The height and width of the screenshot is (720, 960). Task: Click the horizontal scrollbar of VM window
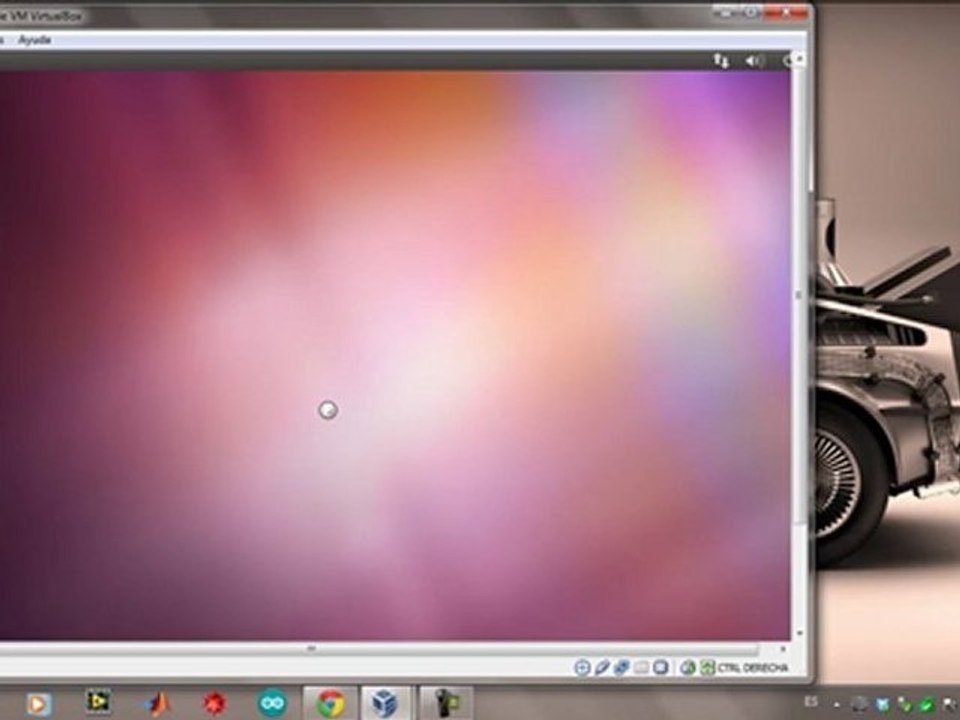(x=380, y=648)
